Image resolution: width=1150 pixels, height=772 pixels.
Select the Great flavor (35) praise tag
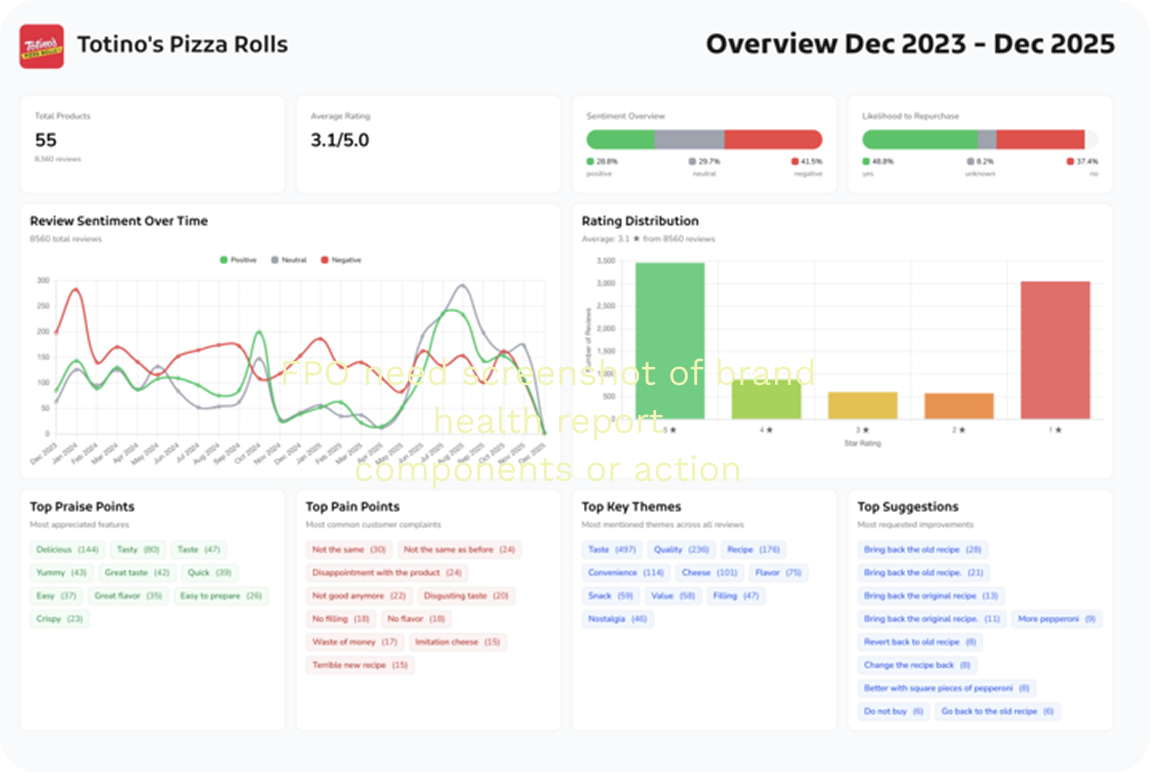pos(128,596)
